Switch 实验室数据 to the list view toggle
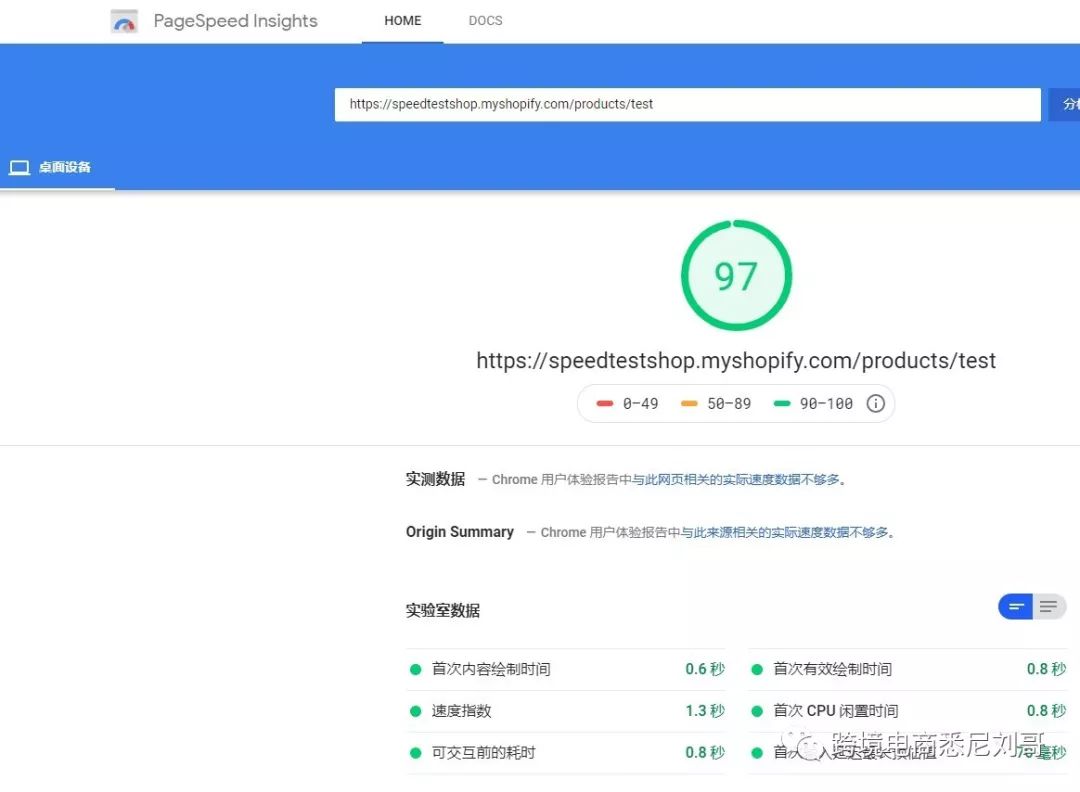This screenshot has height=792, width=1080. tap(1048, 606)
